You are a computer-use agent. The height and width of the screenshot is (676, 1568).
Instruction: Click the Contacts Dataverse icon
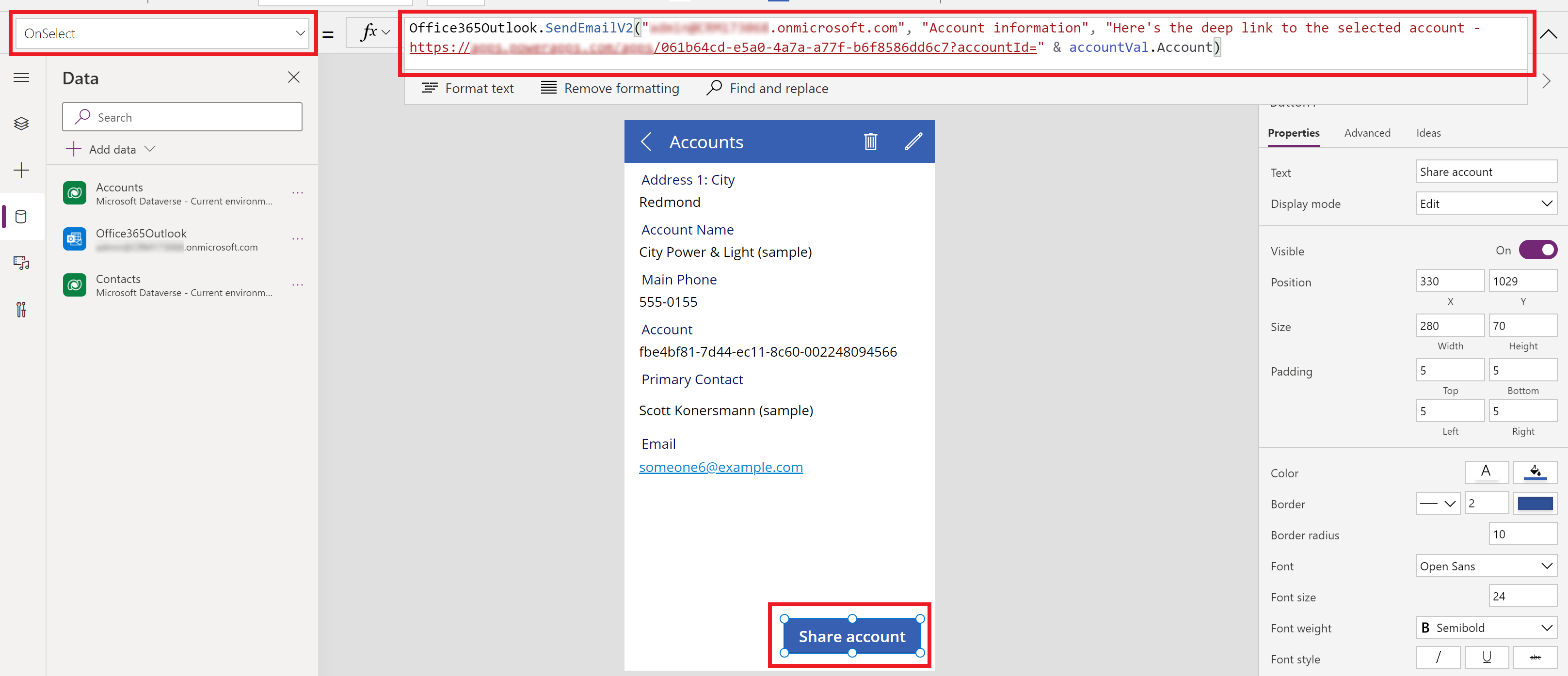pos(75,285)
